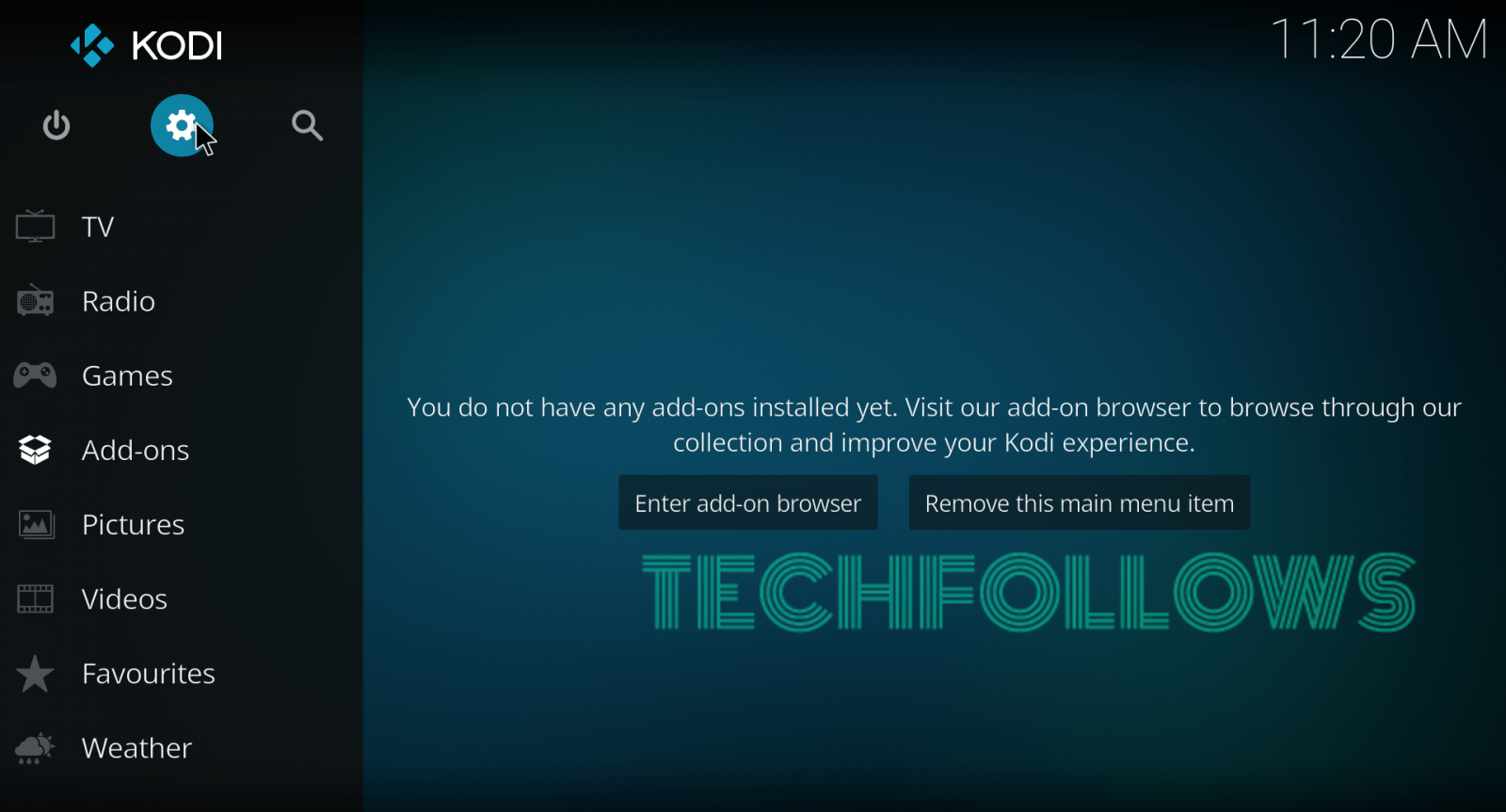Click Remove this main menu item

click(1079, 502)
